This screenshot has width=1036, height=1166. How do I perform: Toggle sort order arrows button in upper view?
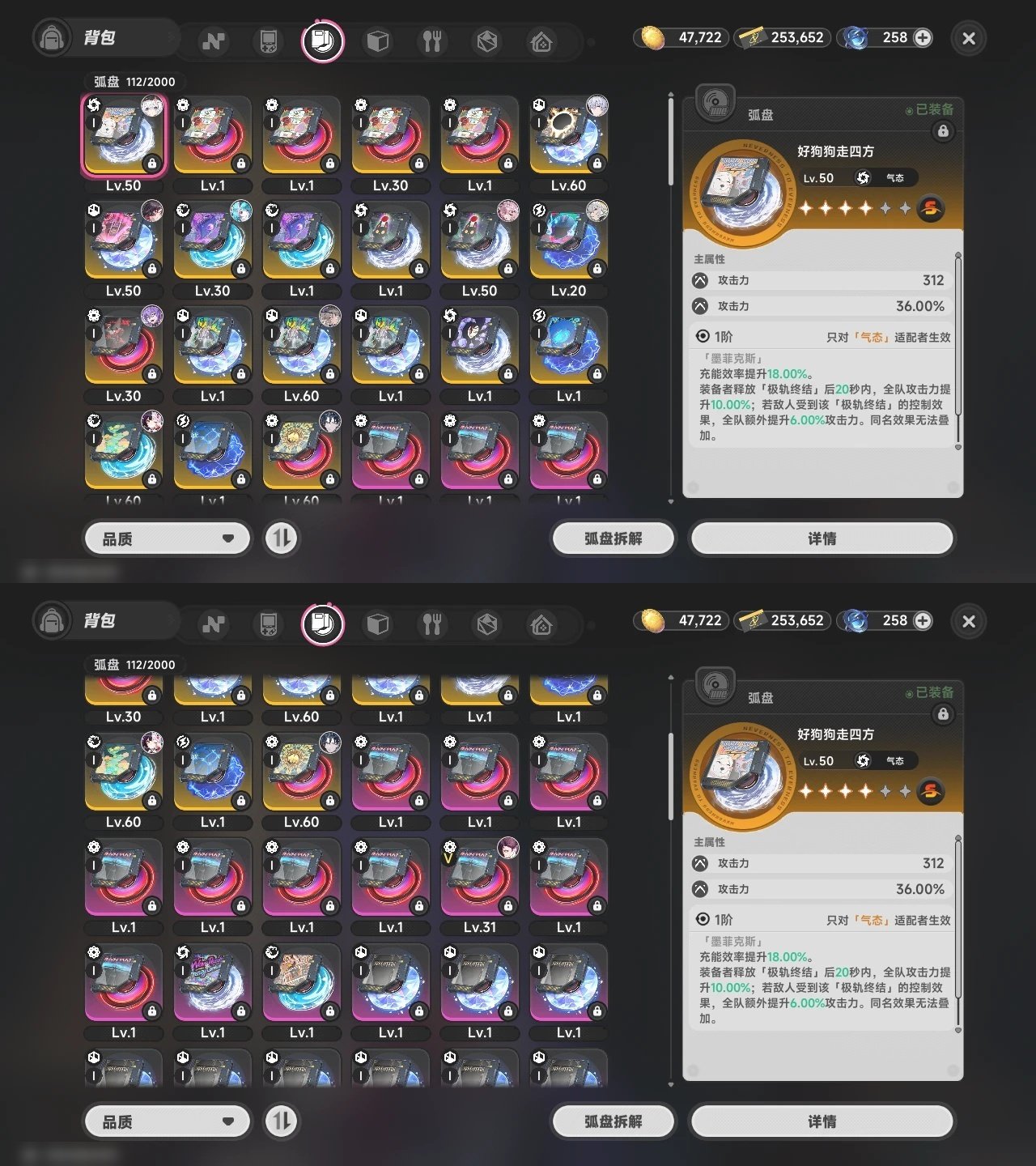click(x=282, y=538)
